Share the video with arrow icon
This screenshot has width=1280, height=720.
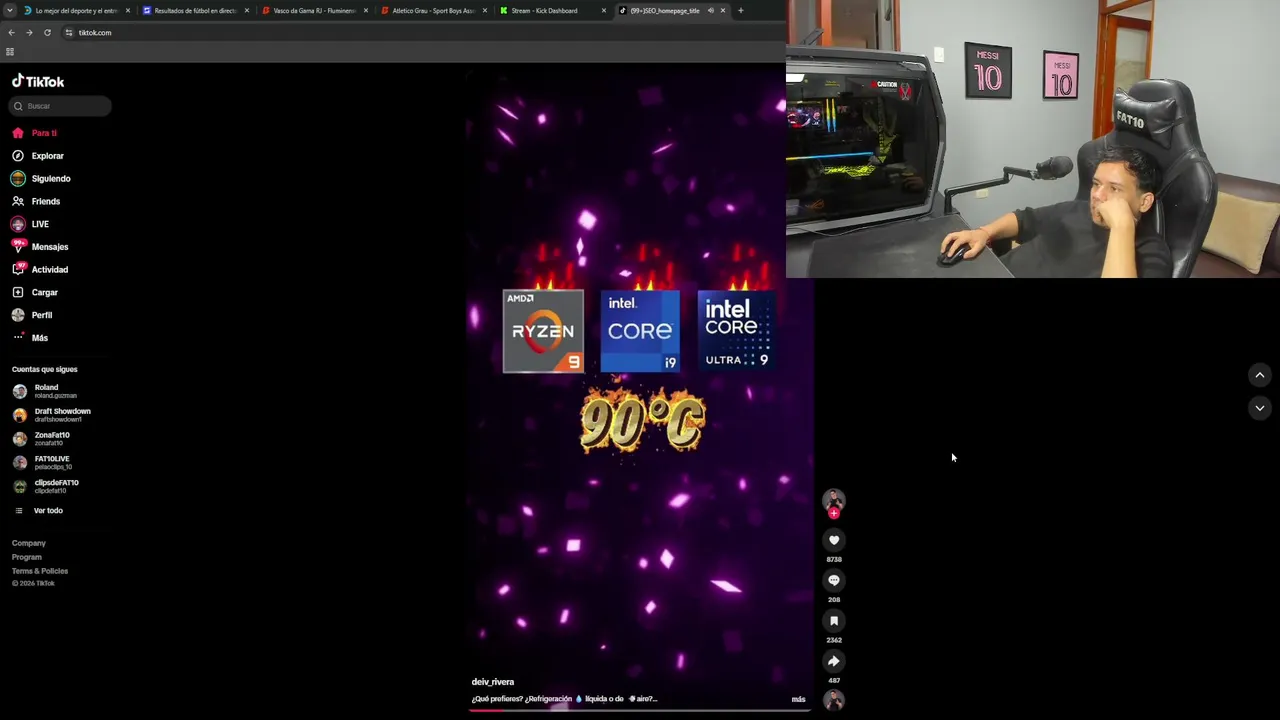click(x=834, y=661)
